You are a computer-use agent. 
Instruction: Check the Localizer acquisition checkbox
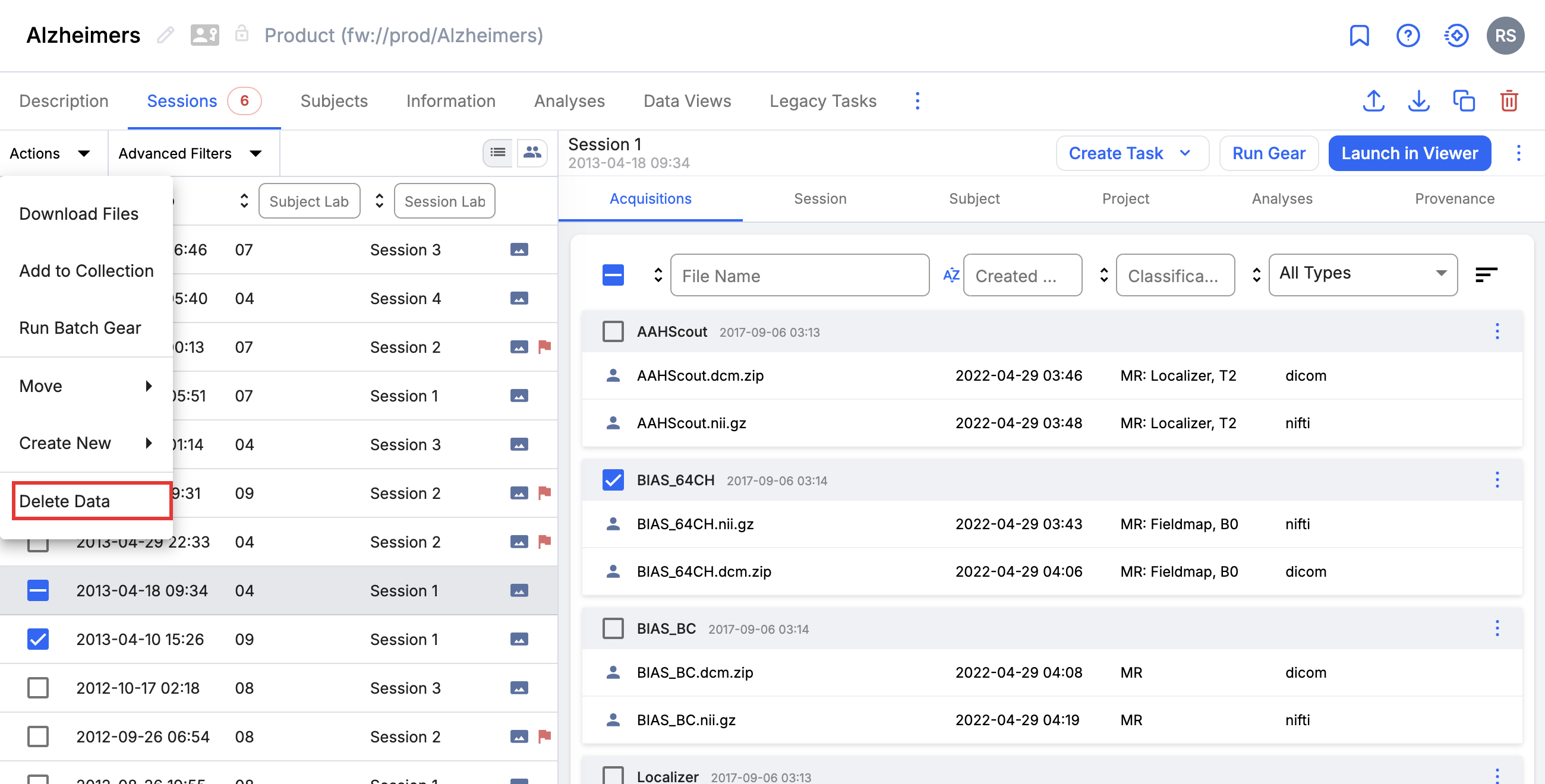[x=613, y=776]
